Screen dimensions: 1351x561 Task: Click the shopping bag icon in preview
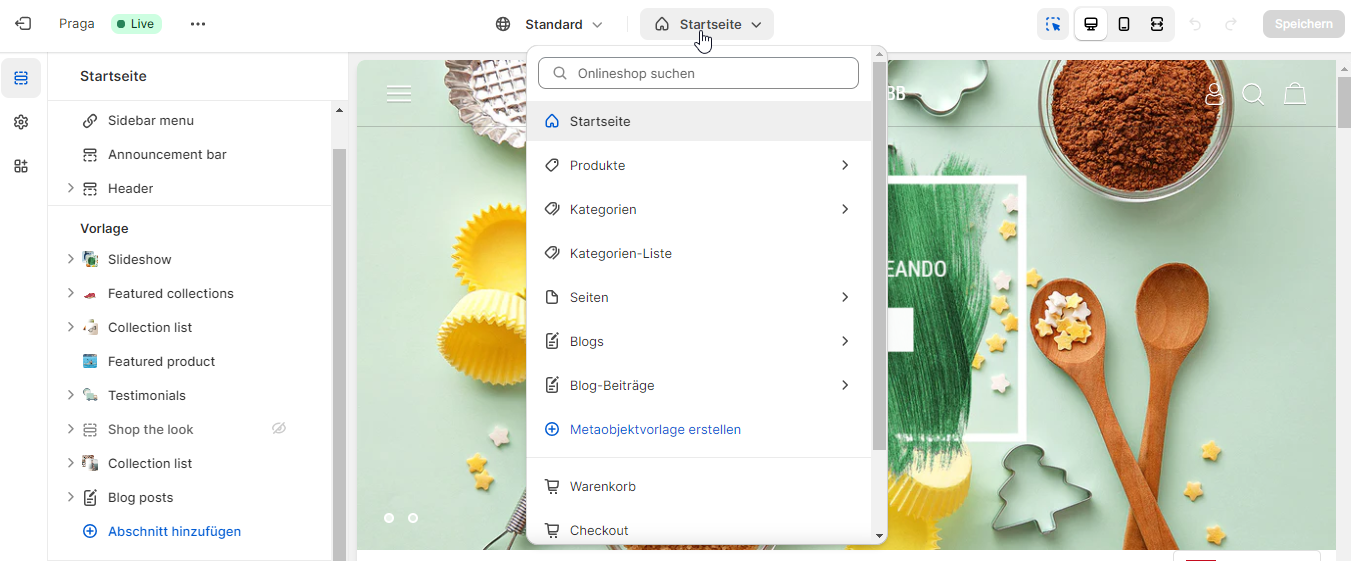click(x=1295, y=94)
